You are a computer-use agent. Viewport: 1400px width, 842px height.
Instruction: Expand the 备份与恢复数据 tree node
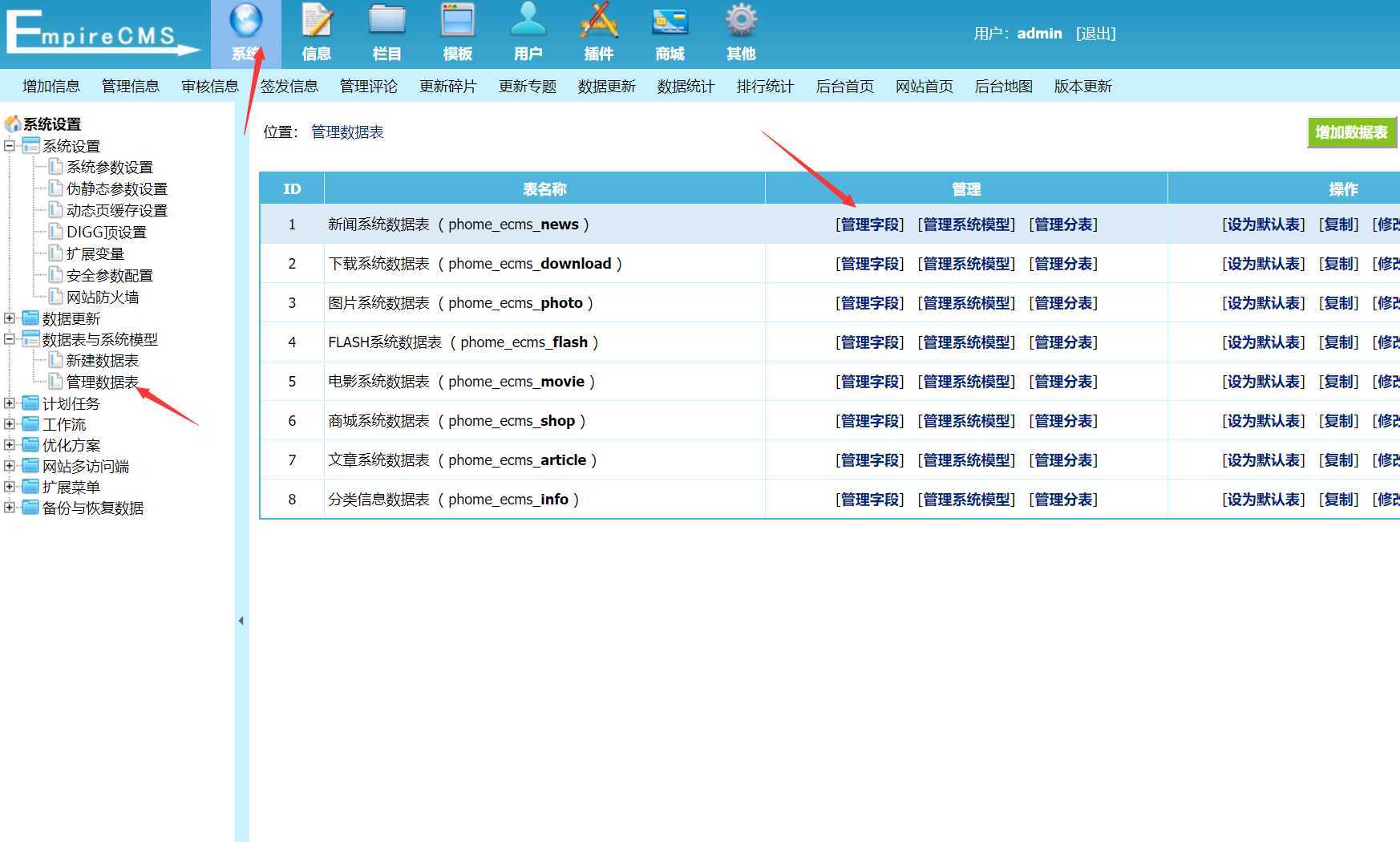point(10,507)
